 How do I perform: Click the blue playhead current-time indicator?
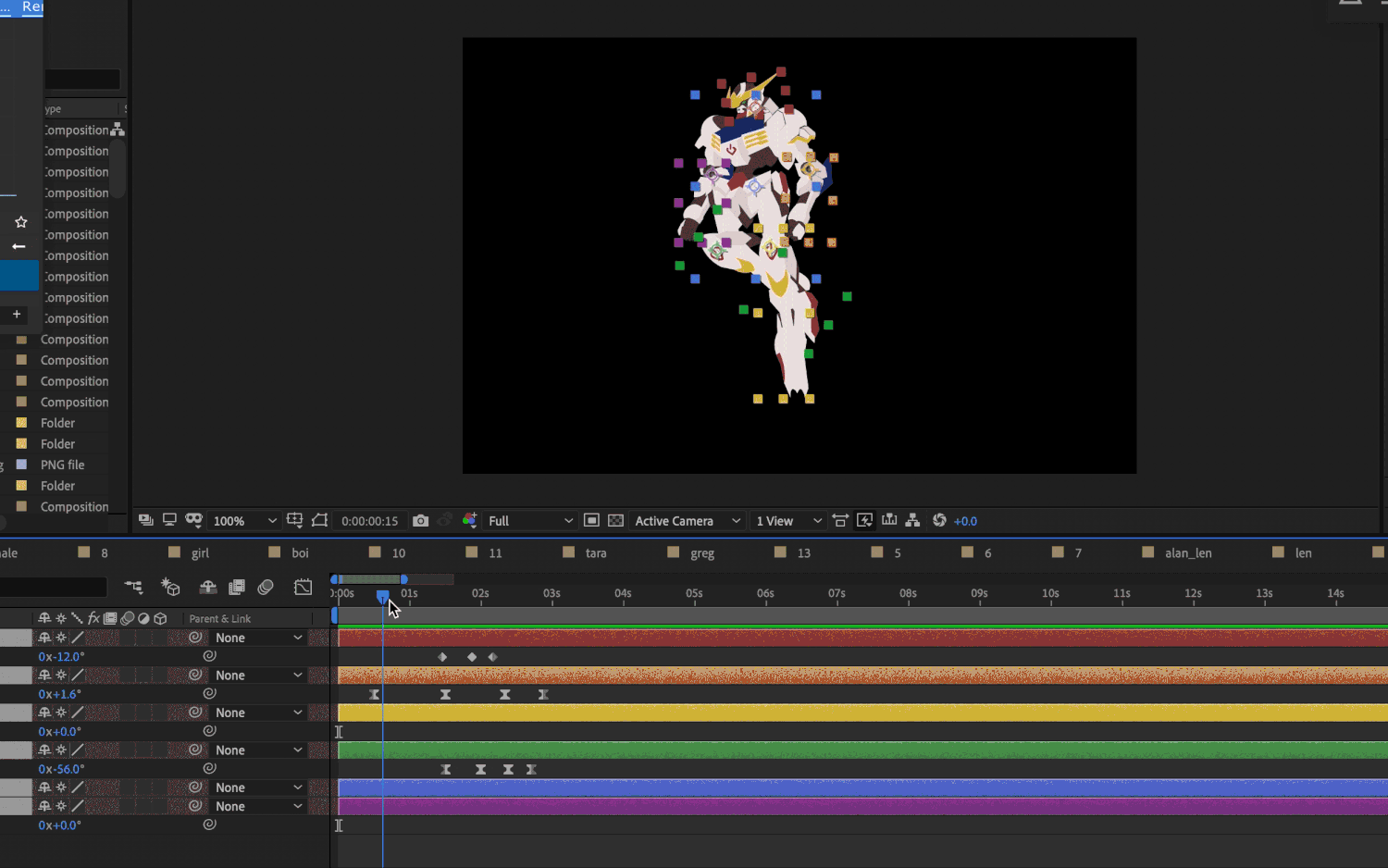click(382, 596)
